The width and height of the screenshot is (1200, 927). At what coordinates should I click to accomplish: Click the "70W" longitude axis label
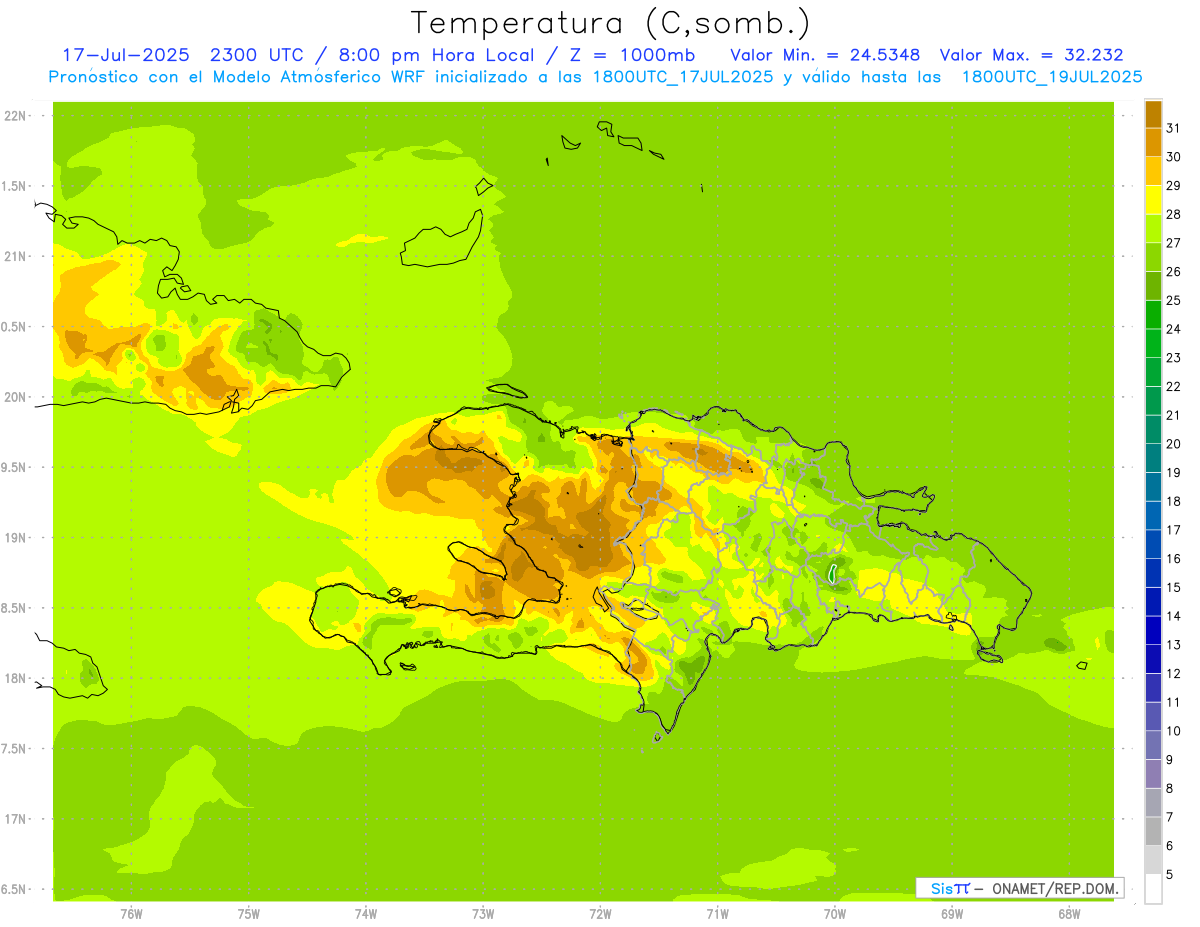[x=835, y=913]
